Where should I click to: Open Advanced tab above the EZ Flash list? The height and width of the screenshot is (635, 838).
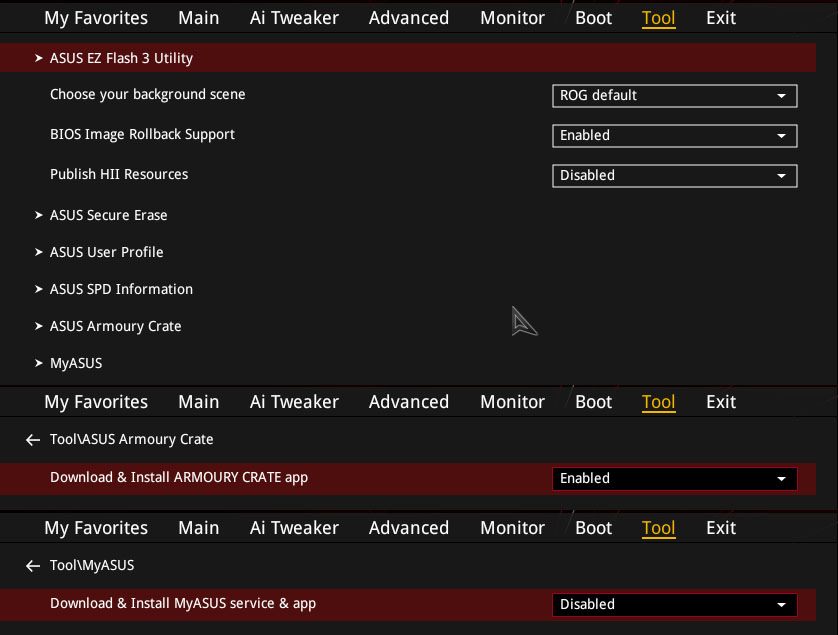(x=409, y=18)
